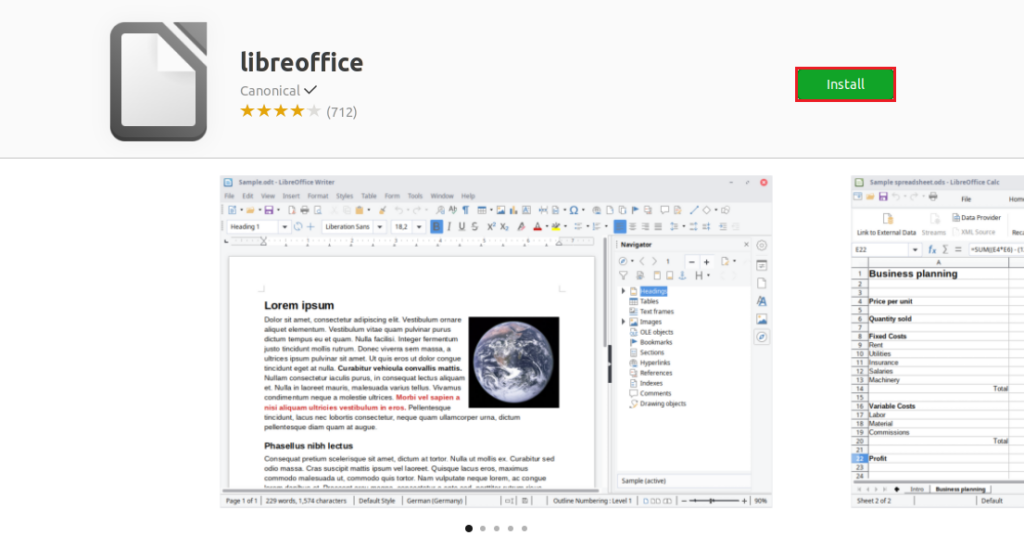
Task: Open the Calc spreadsheet screenshot thumbnail
Action: coord(937,340)
